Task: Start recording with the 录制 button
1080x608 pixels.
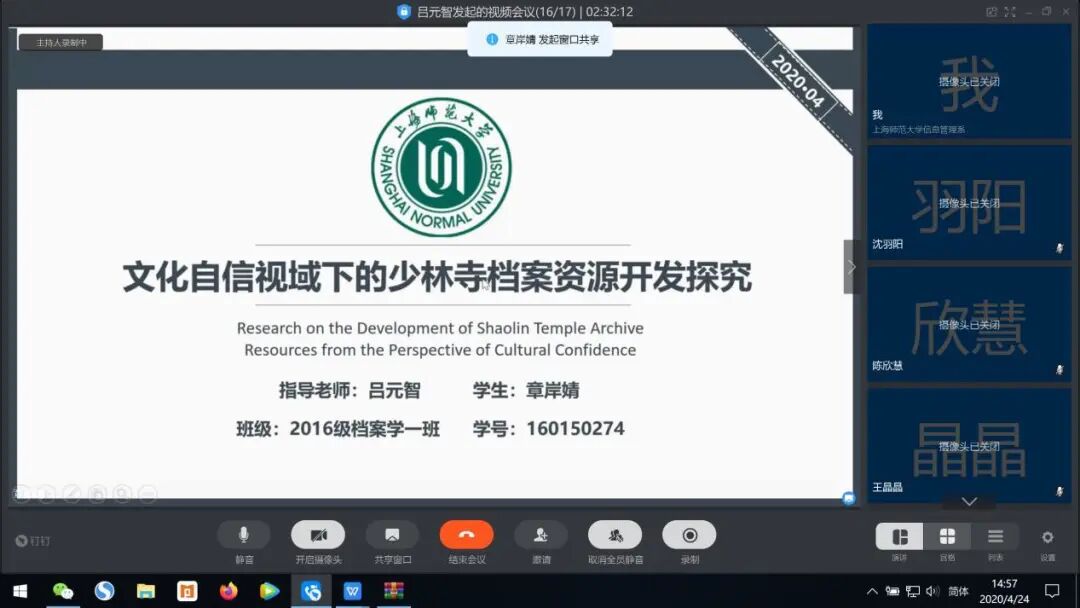Action: click(x=689, y=535)
